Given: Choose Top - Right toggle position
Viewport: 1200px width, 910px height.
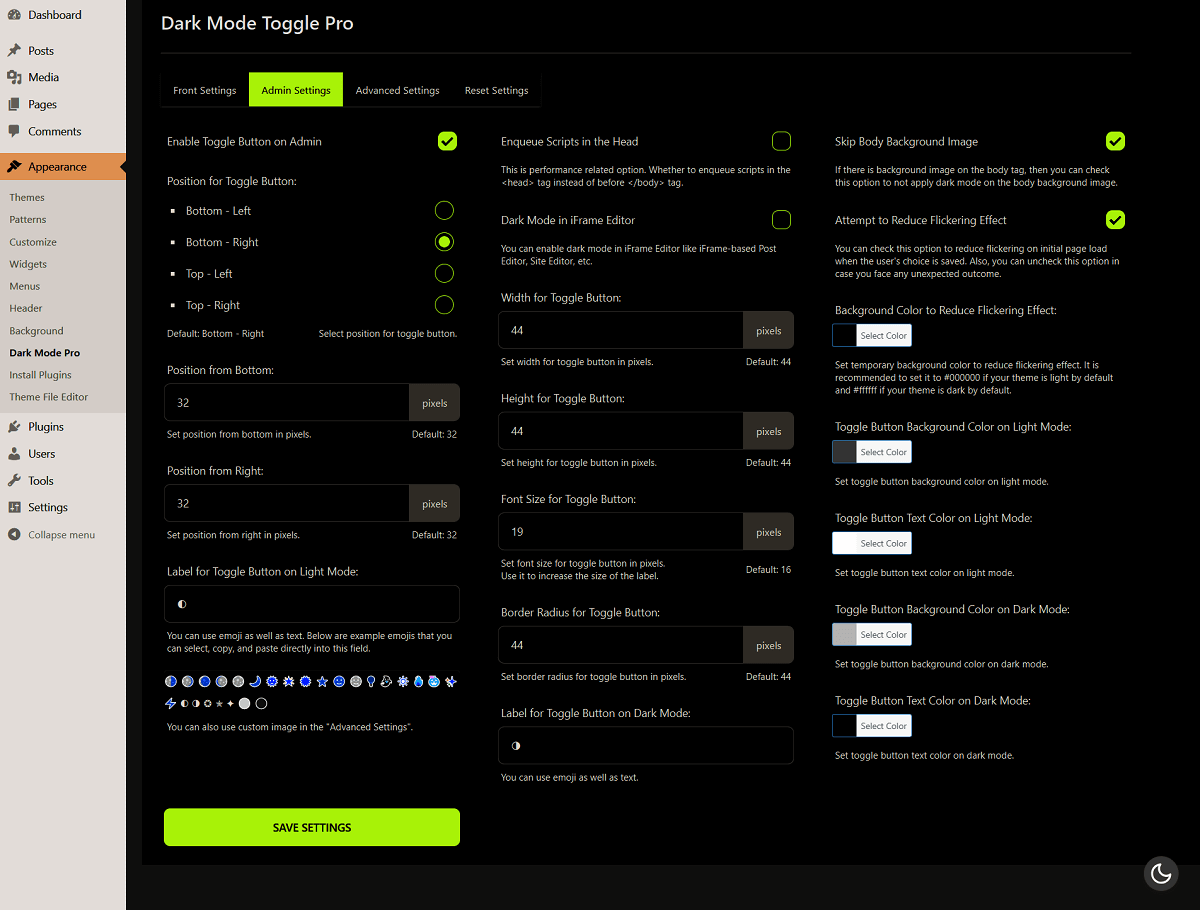Looking at the screenshot, I should [444, 305].
